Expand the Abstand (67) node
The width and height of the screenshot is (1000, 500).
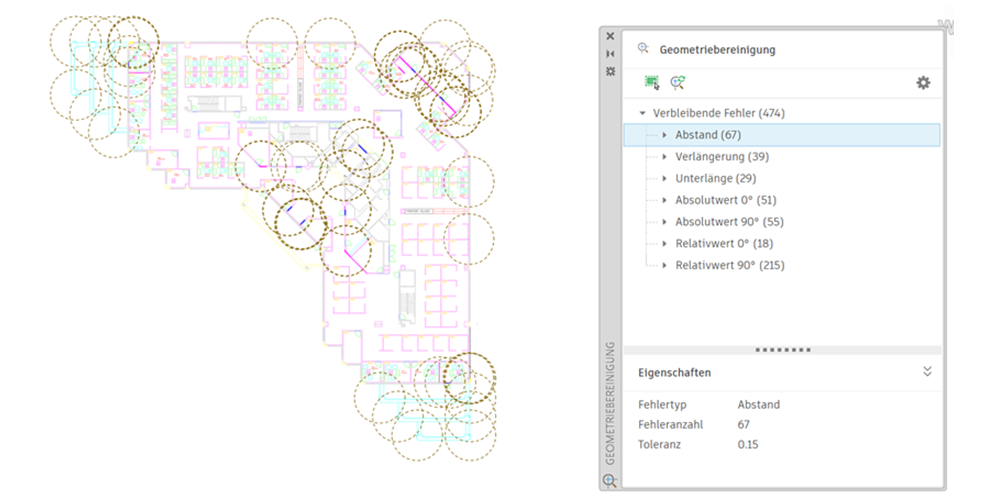click(664, 135)
